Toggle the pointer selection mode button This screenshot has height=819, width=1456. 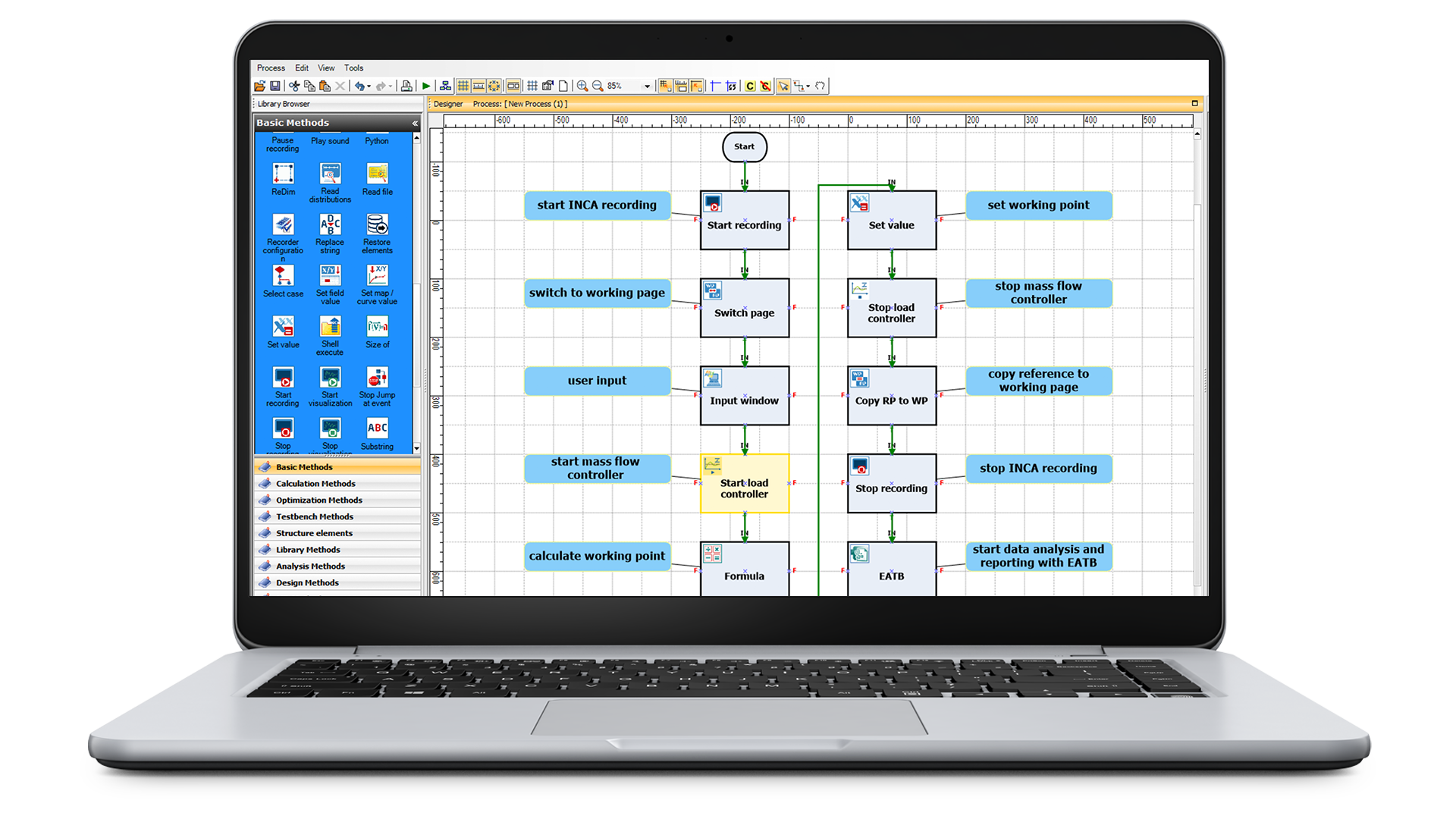[783, 86]
